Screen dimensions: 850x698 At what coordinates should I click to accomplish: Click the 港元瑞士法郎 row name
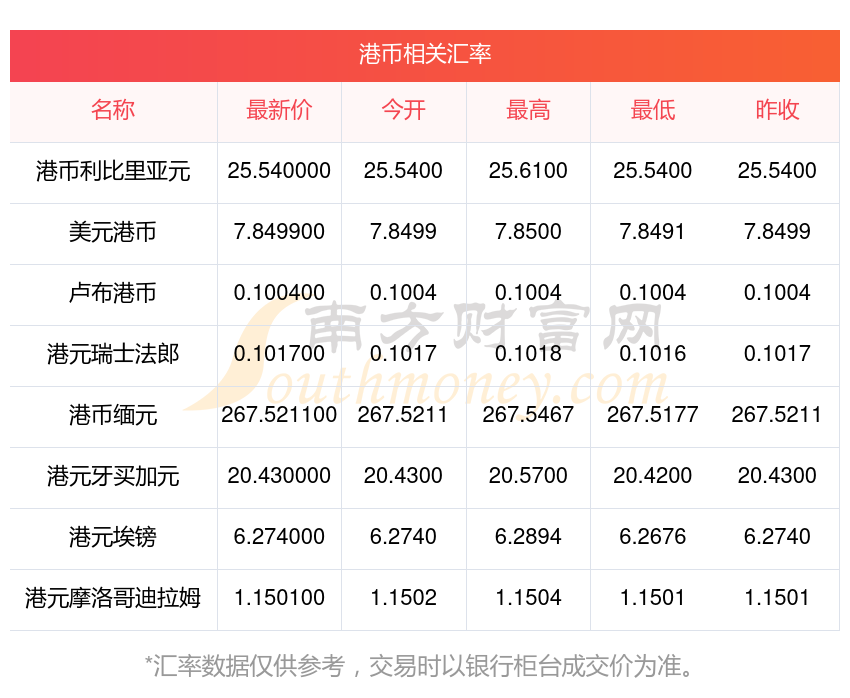pos(113,354)
